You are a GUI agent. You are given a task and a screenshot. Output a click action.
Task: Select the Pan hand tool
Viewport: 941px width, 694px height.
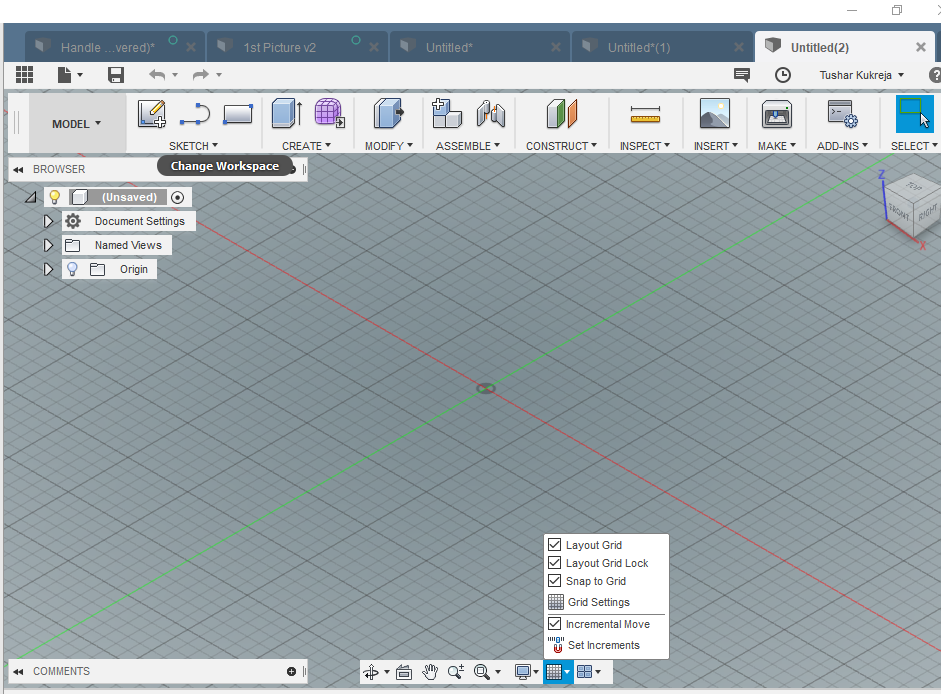(430, 672)
